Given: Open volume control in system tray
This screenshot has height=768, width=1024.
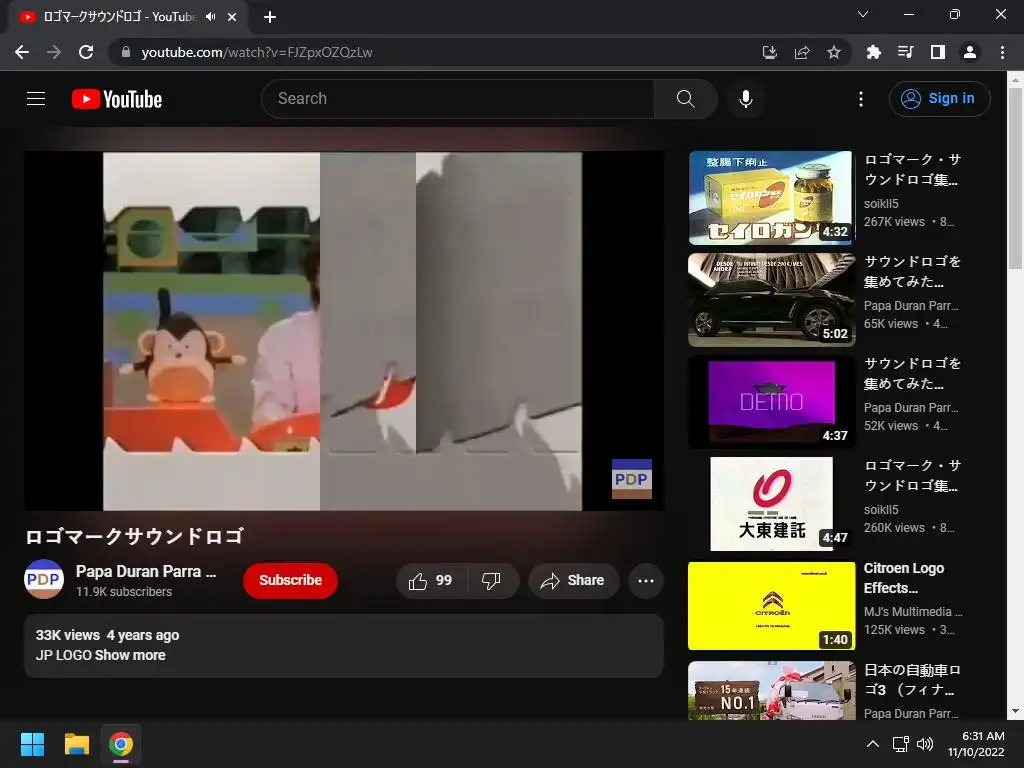Looking at the screenshot, I should tap(925, 744).
